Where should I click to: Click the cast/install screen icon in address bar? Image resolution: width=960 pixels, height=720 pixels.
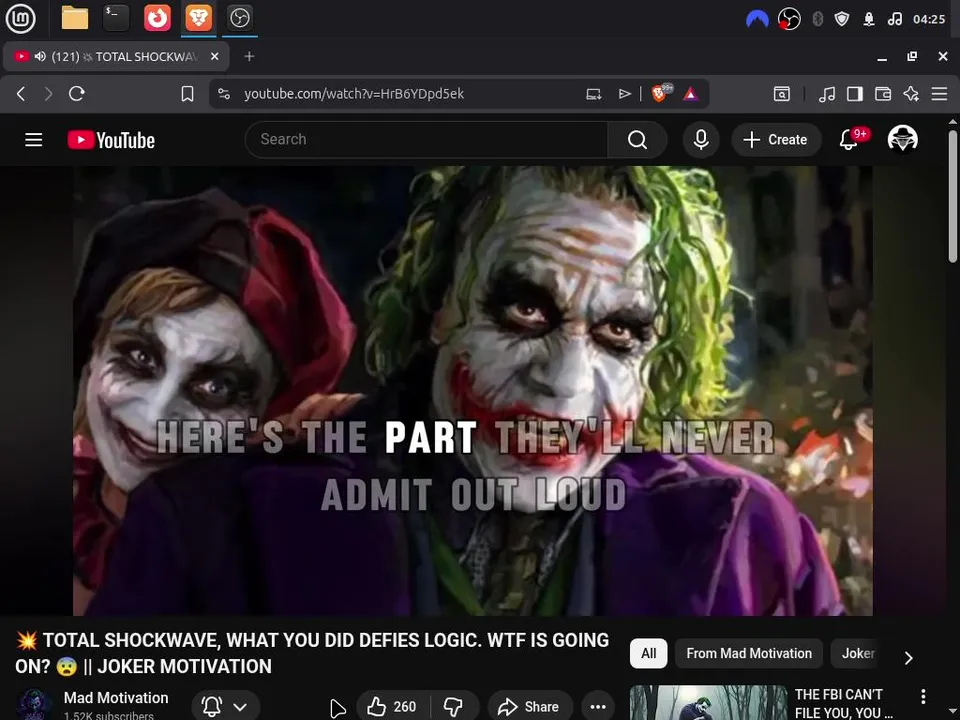pos(593,94)
